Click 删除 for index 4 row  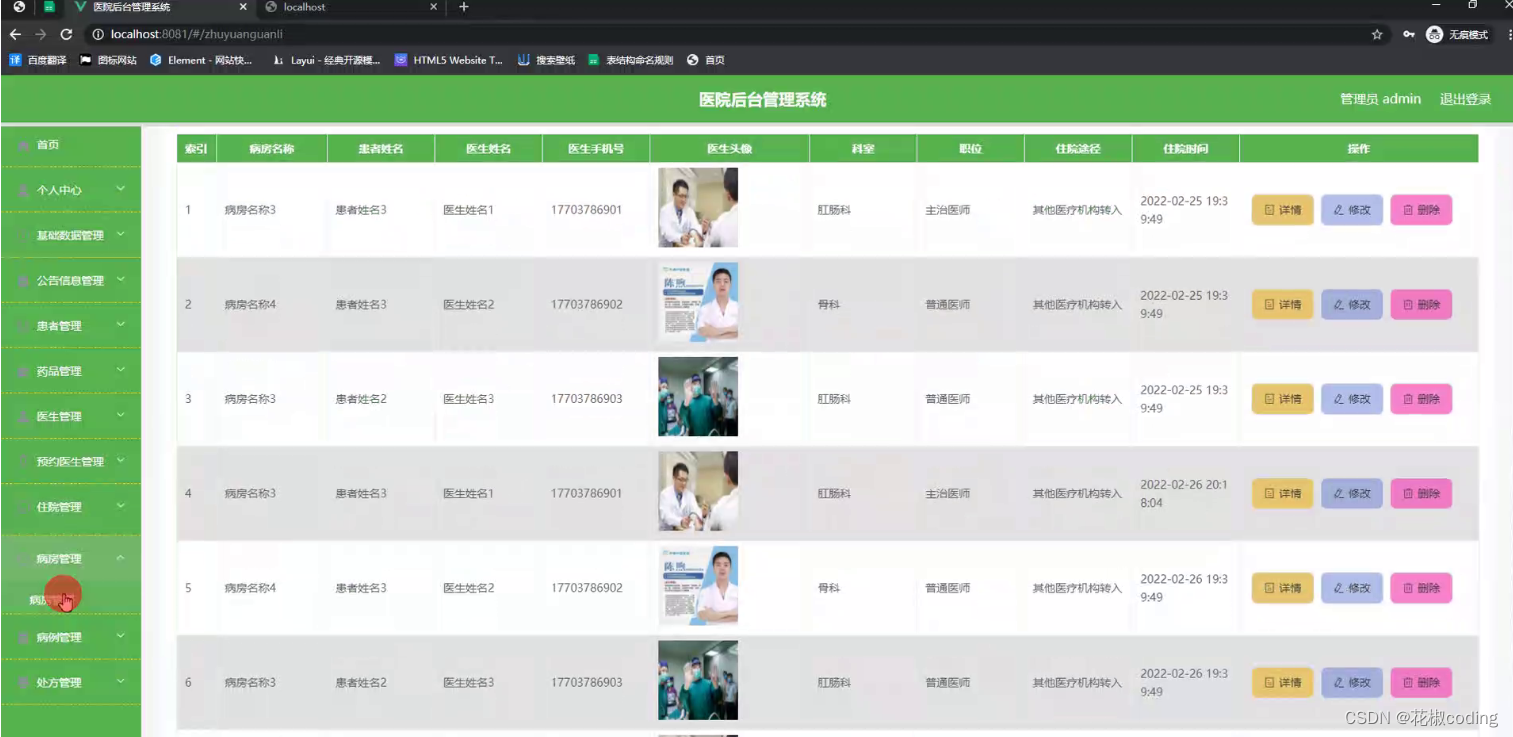(1421, 494)
